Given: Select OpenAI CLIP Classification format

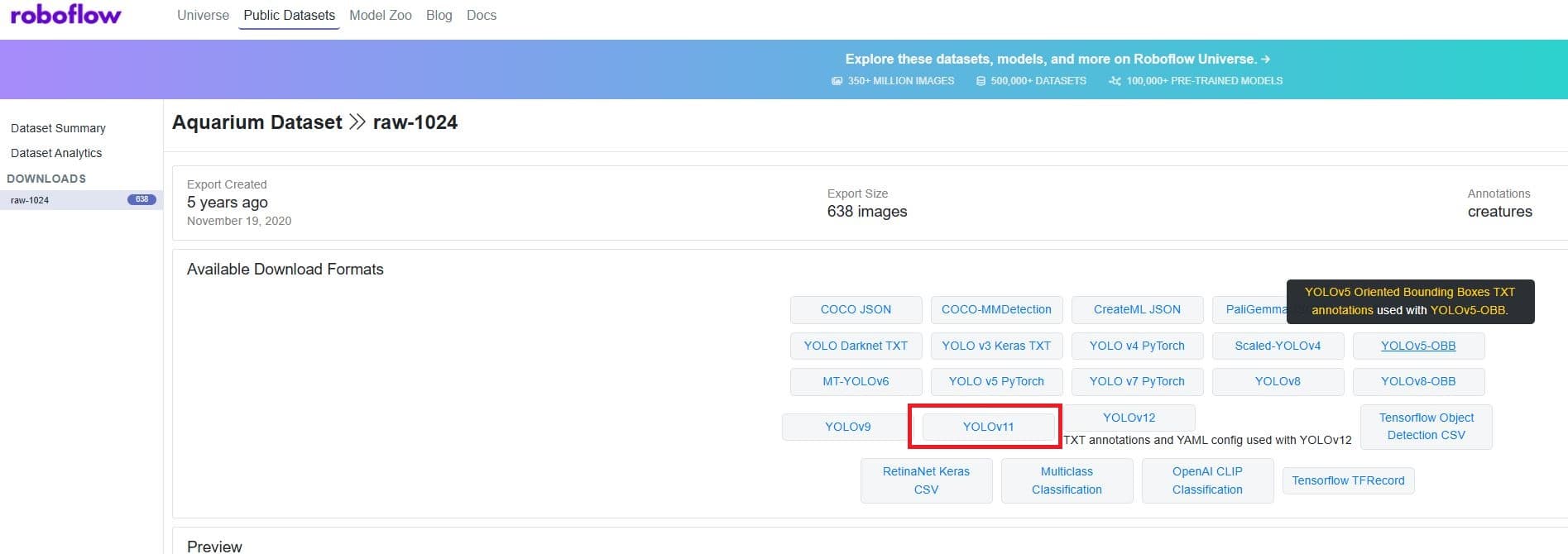Looking at the screenshot, I should coord(1207,480).
